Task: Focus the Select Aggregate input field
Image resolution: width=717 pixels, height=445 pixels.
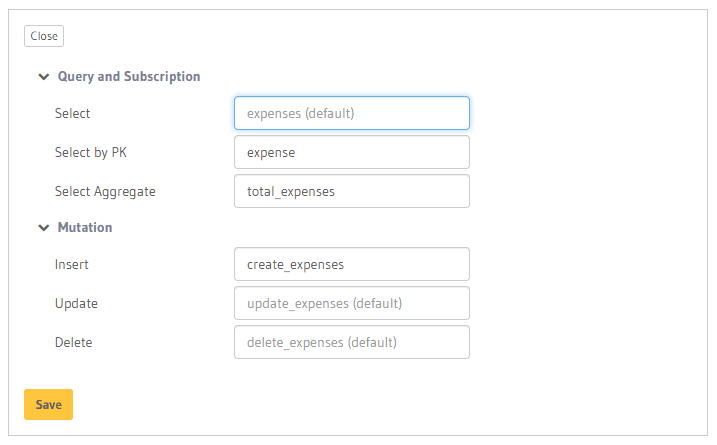Action: point(351,191)
